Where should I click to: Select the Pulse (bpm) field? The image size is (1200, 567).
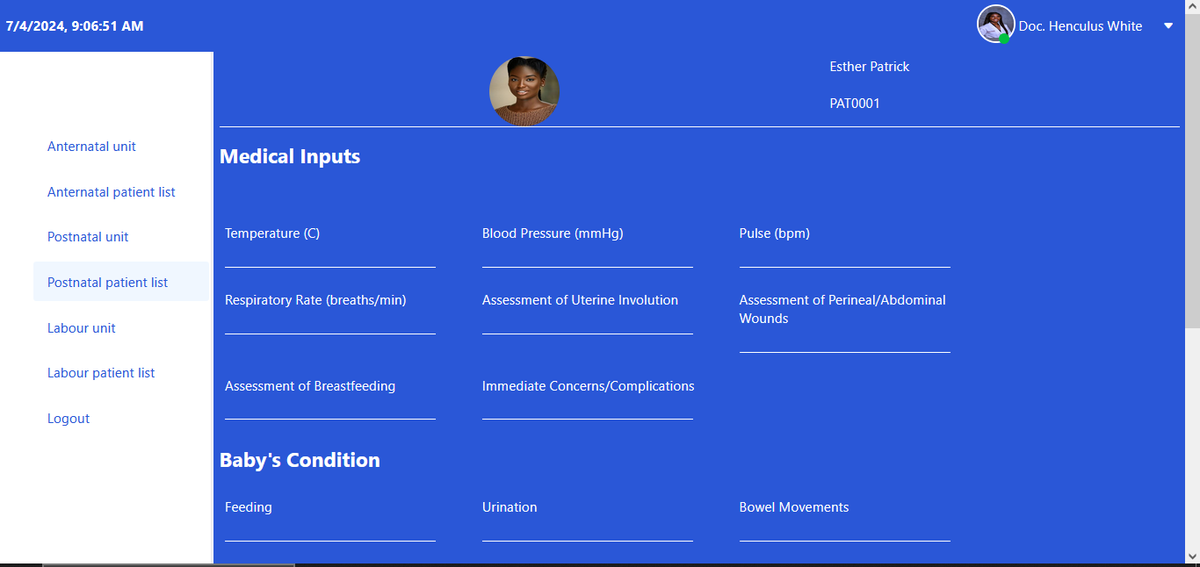click(844, 256)
